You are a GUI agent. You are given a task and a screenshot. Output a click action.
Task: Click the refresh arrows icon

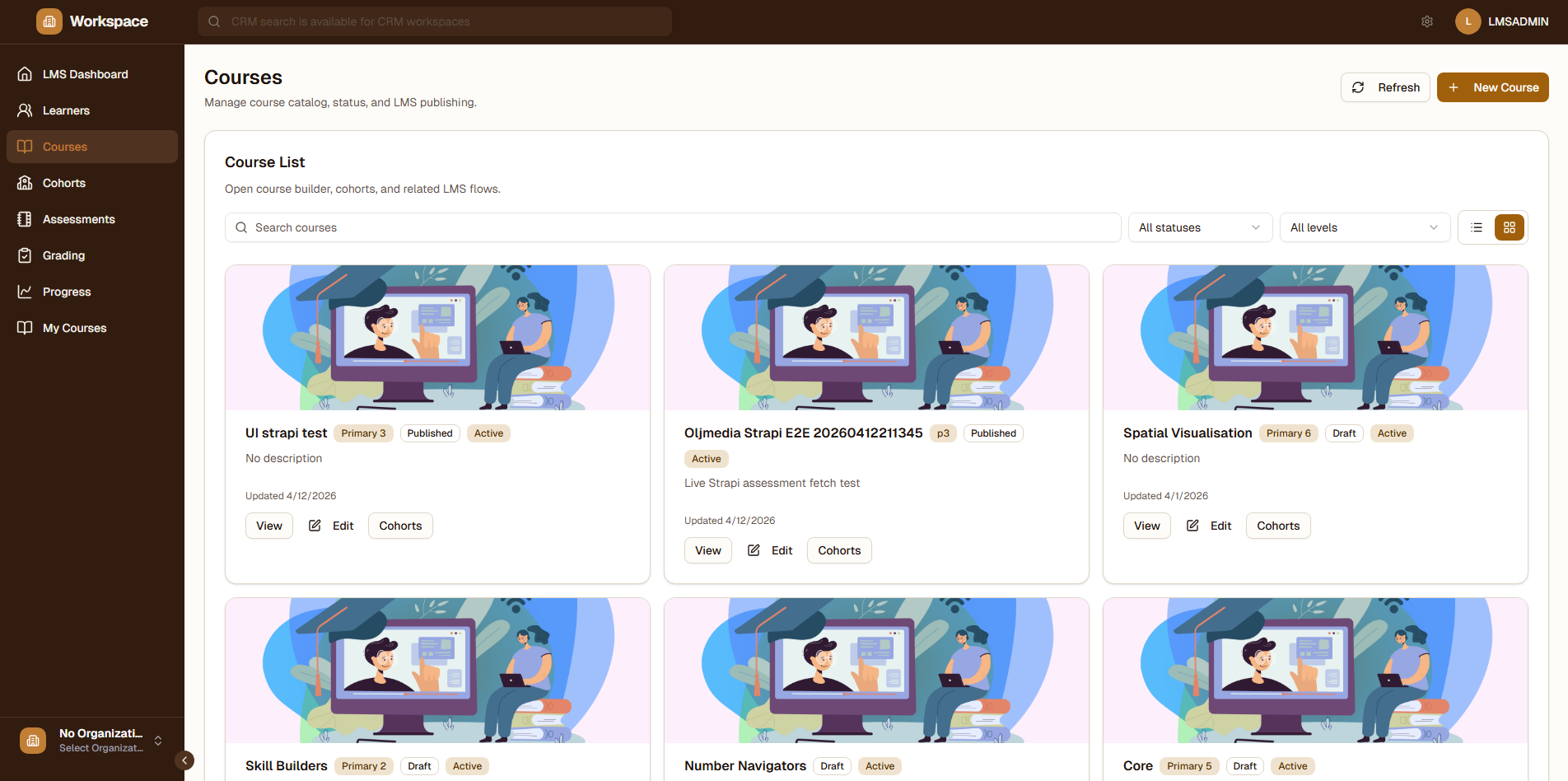point(1359,87)
